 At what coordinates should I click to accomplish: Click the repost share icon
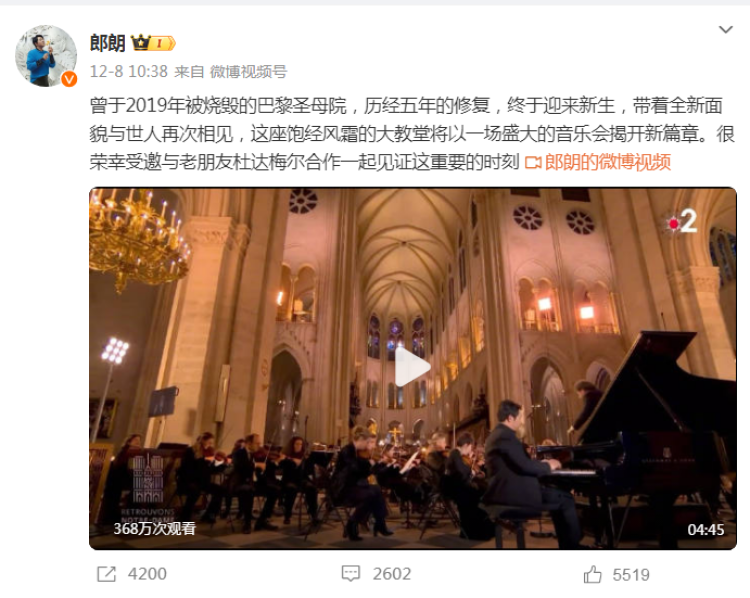click(106, 574)
